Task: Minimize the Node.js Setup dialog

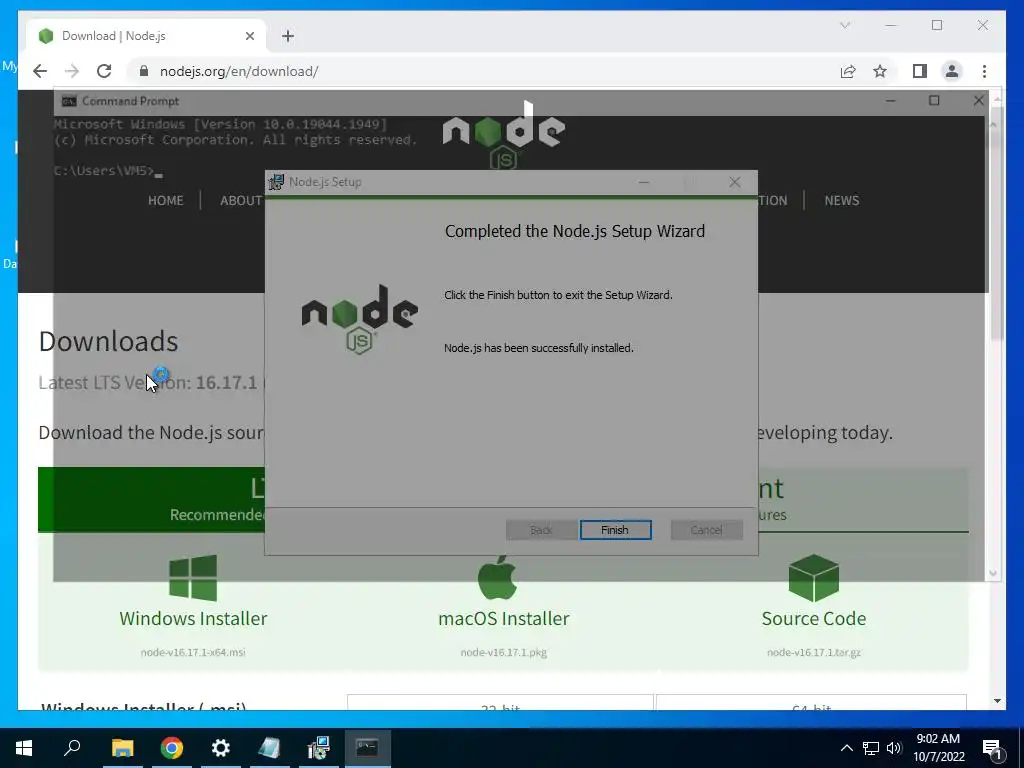Action: pyautogui.click(x=644, y=182)
